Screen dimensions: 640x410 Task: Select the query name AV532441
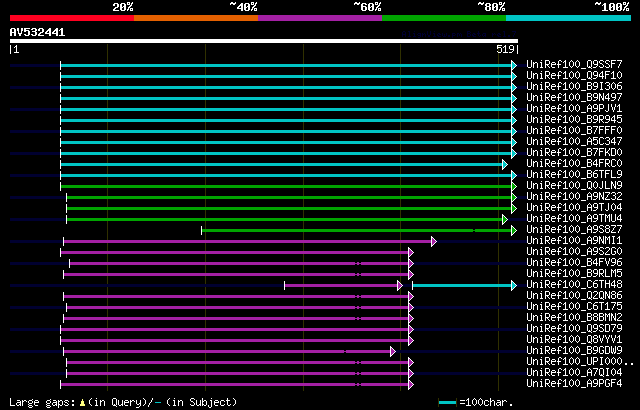coord(38,32)
